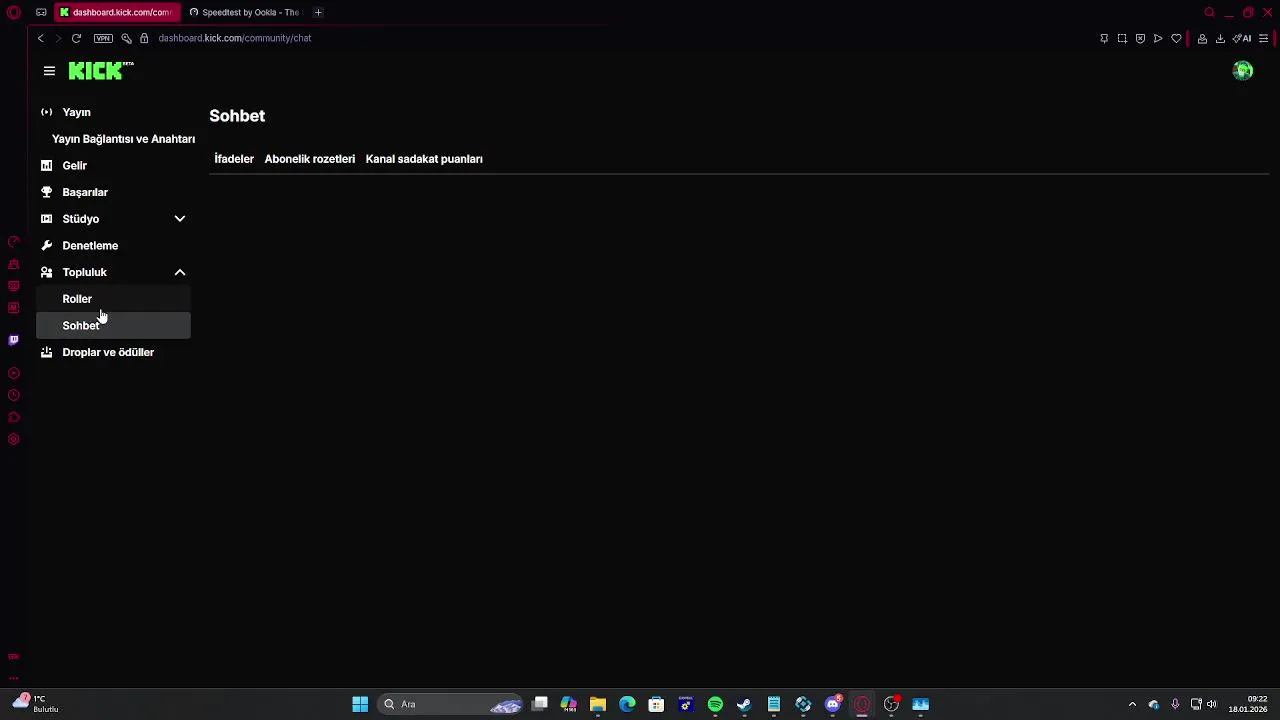
Task: Open the weather widget Bulutlu
Action: pos(36,704)
